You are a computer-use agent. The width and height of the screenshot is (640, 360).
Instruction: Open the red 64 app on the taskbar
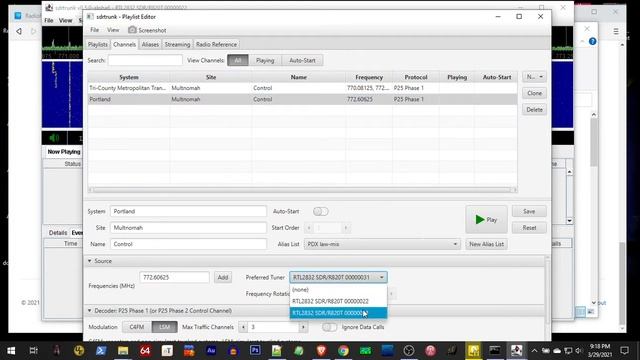145,351
